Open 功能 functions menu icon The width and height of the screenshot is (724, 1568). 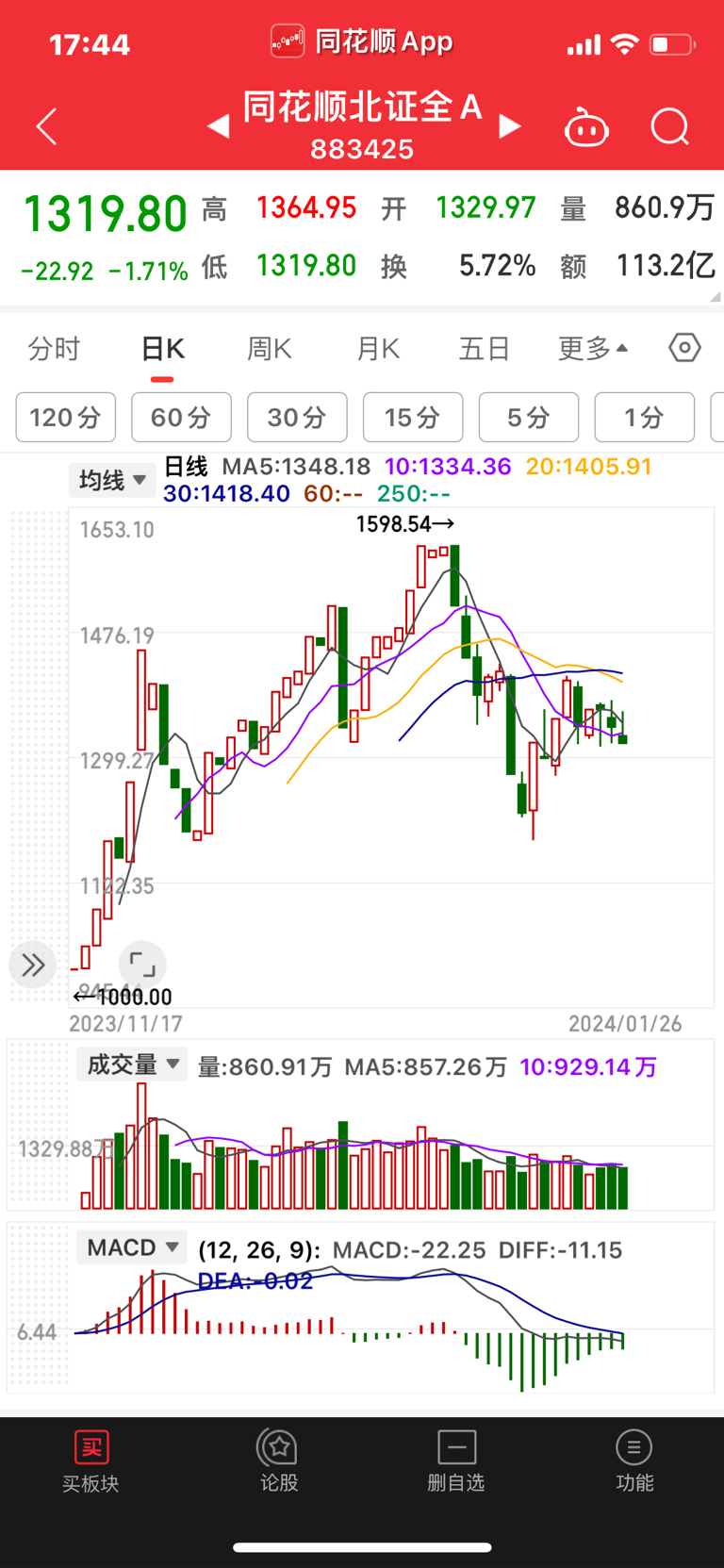point(633,1447)
